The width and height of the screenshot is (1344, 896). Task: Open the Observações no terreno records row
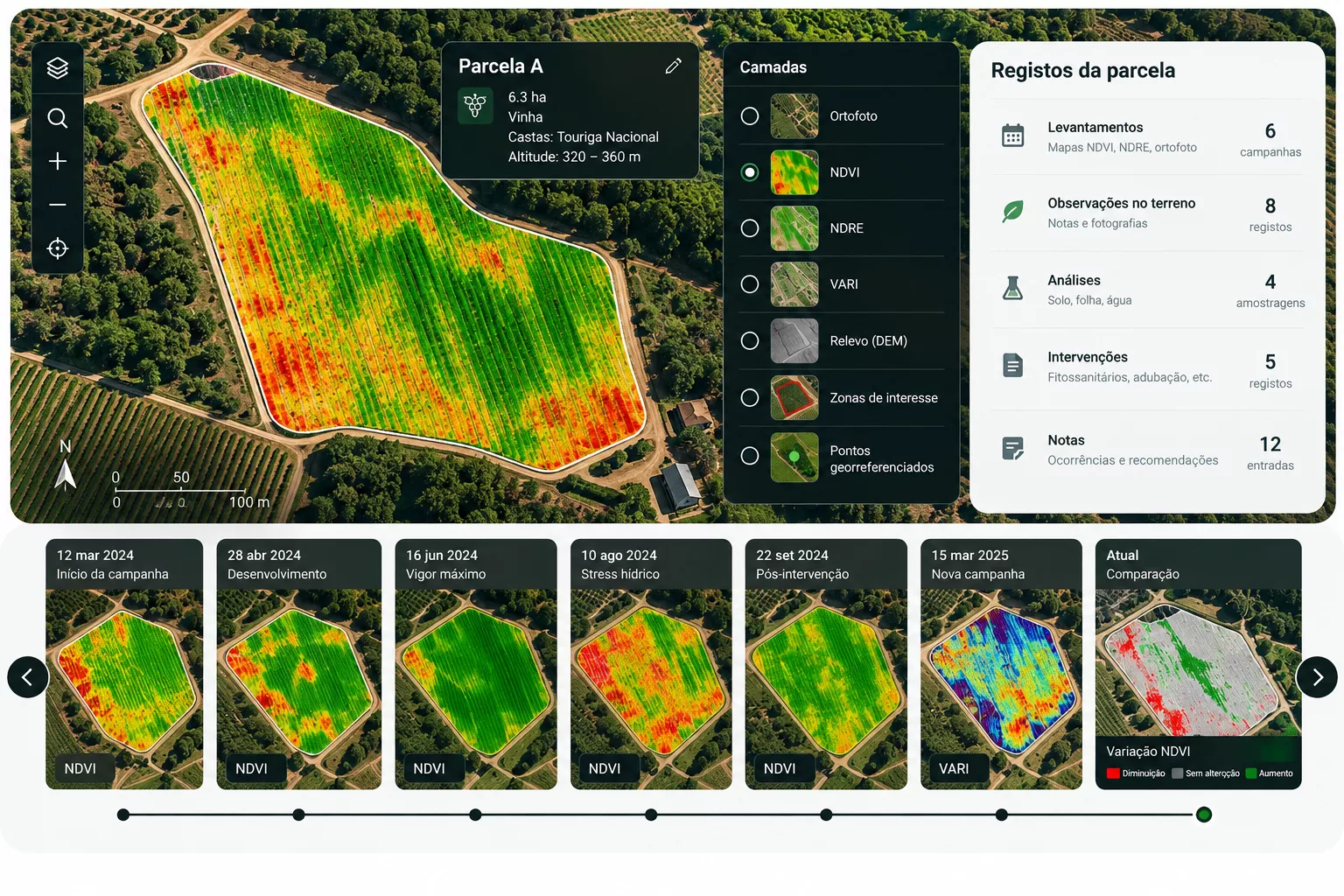click(x=1148, y=213)
